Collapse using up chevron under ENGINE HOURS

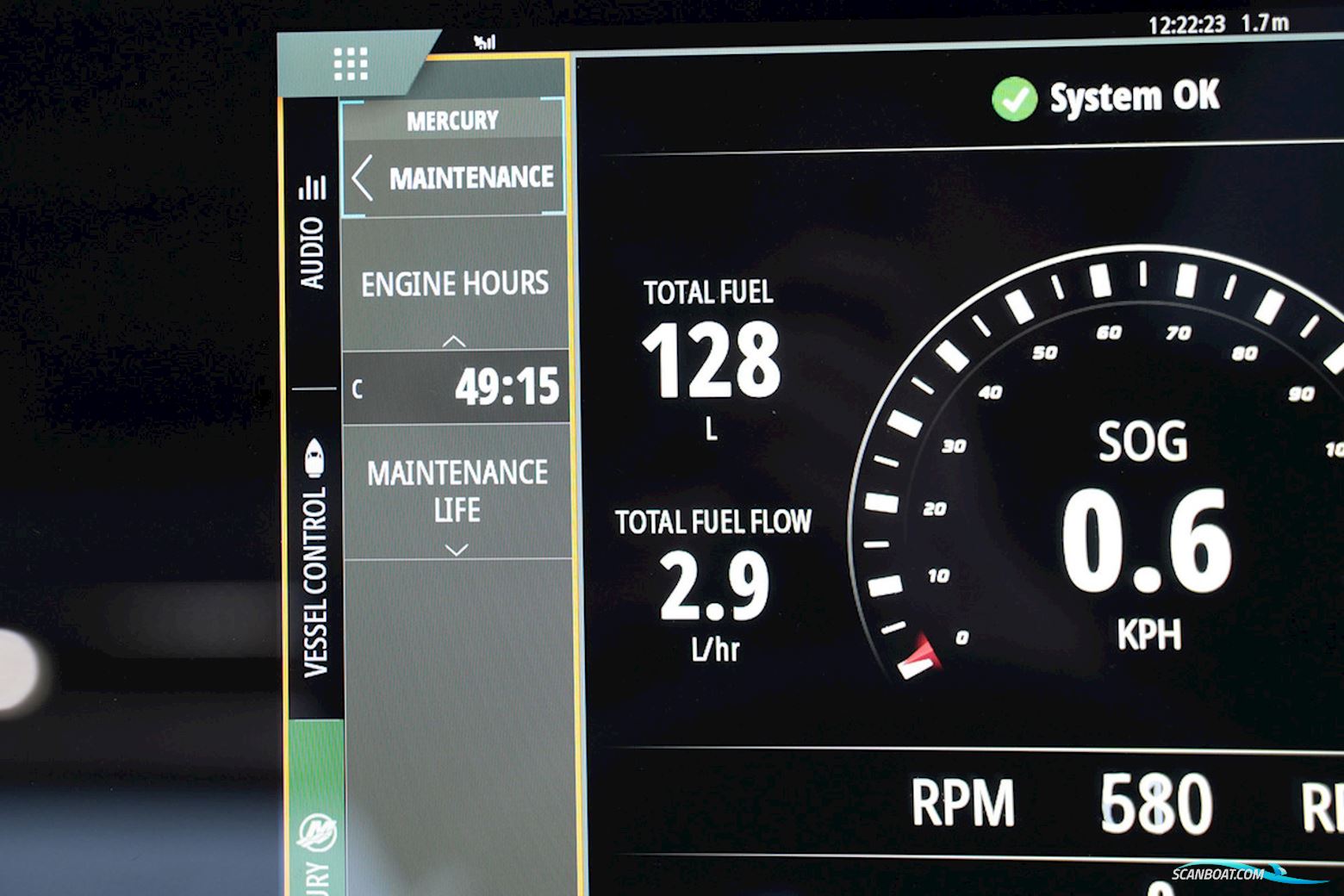tap(454, 341)
